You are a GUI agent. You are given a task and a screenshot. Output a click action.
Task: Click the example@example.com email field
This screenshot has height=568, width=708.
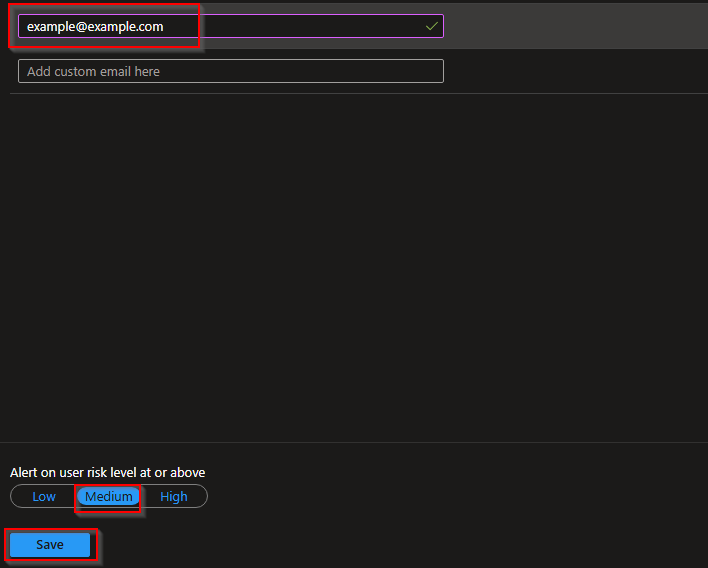[x=230, y=27]
